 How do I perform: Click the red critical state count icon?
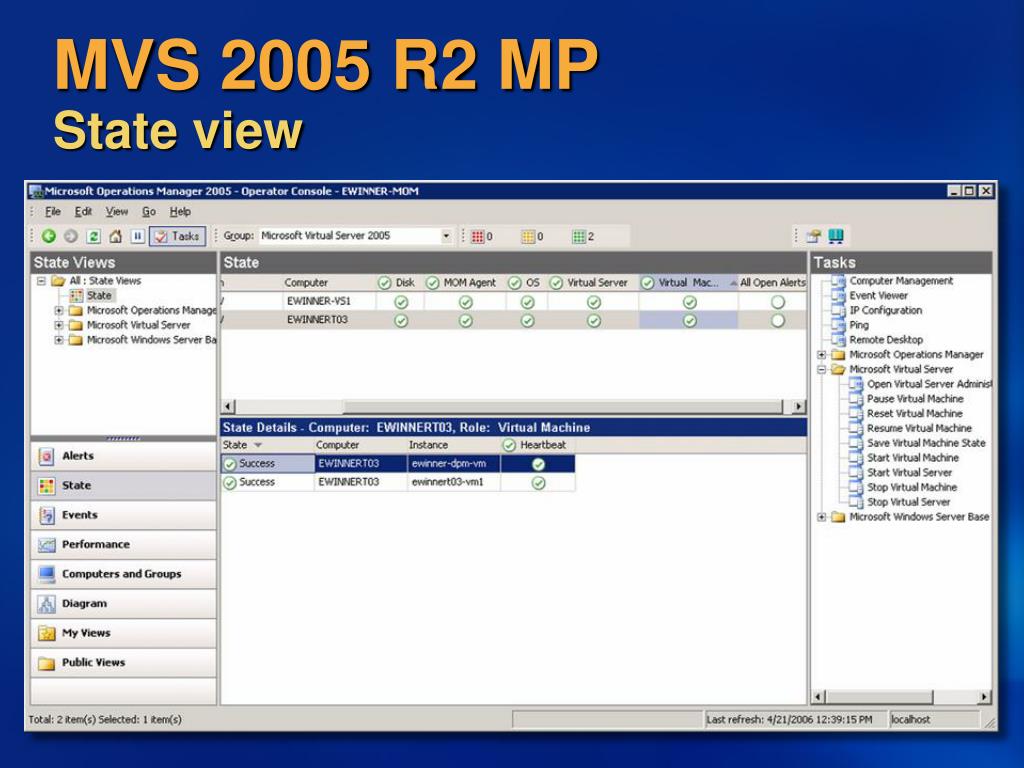click(477, 236)
